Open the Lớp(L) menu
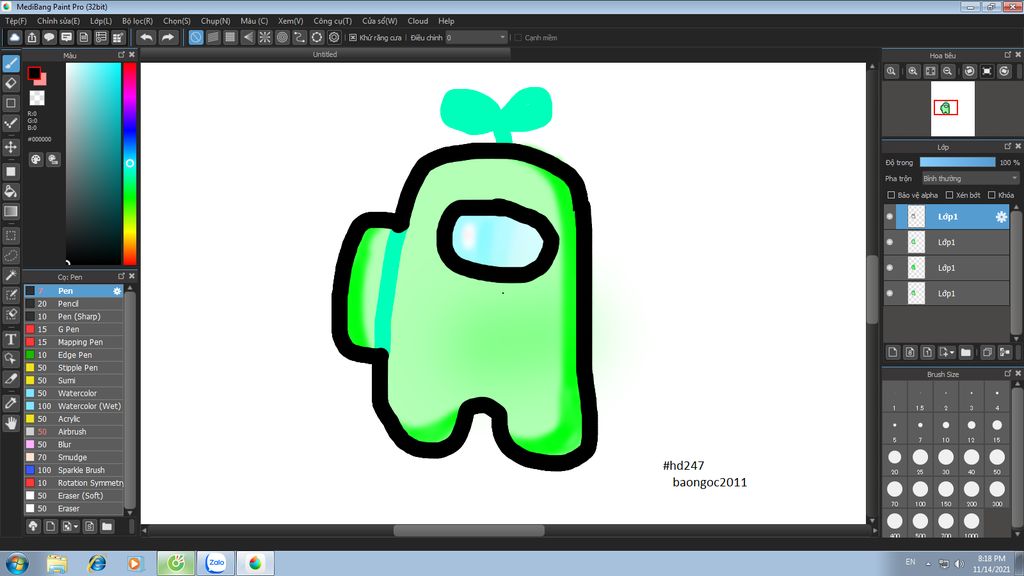 (101, 21)
